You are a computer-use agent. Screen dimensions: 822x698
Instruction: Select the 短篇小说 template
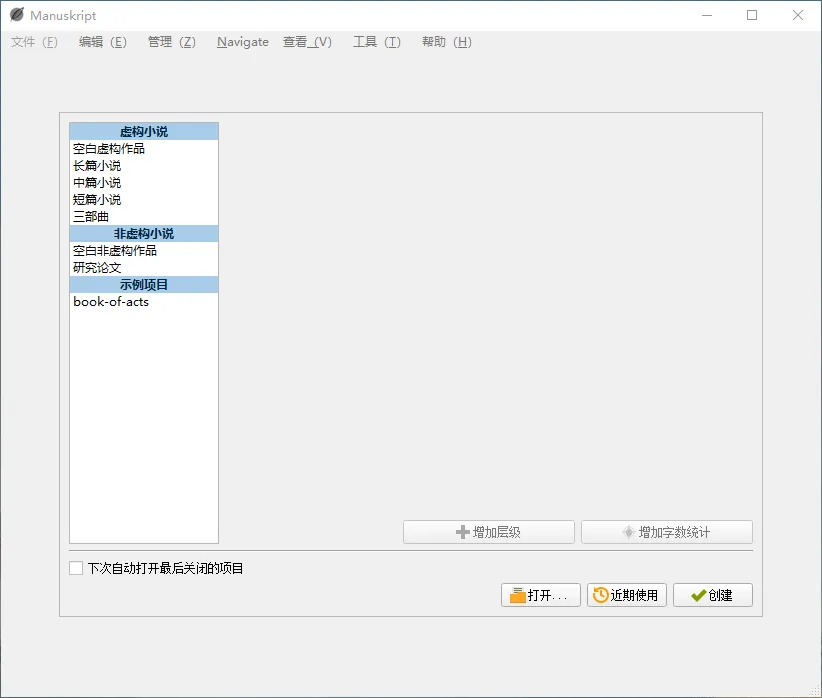point(144,200)
